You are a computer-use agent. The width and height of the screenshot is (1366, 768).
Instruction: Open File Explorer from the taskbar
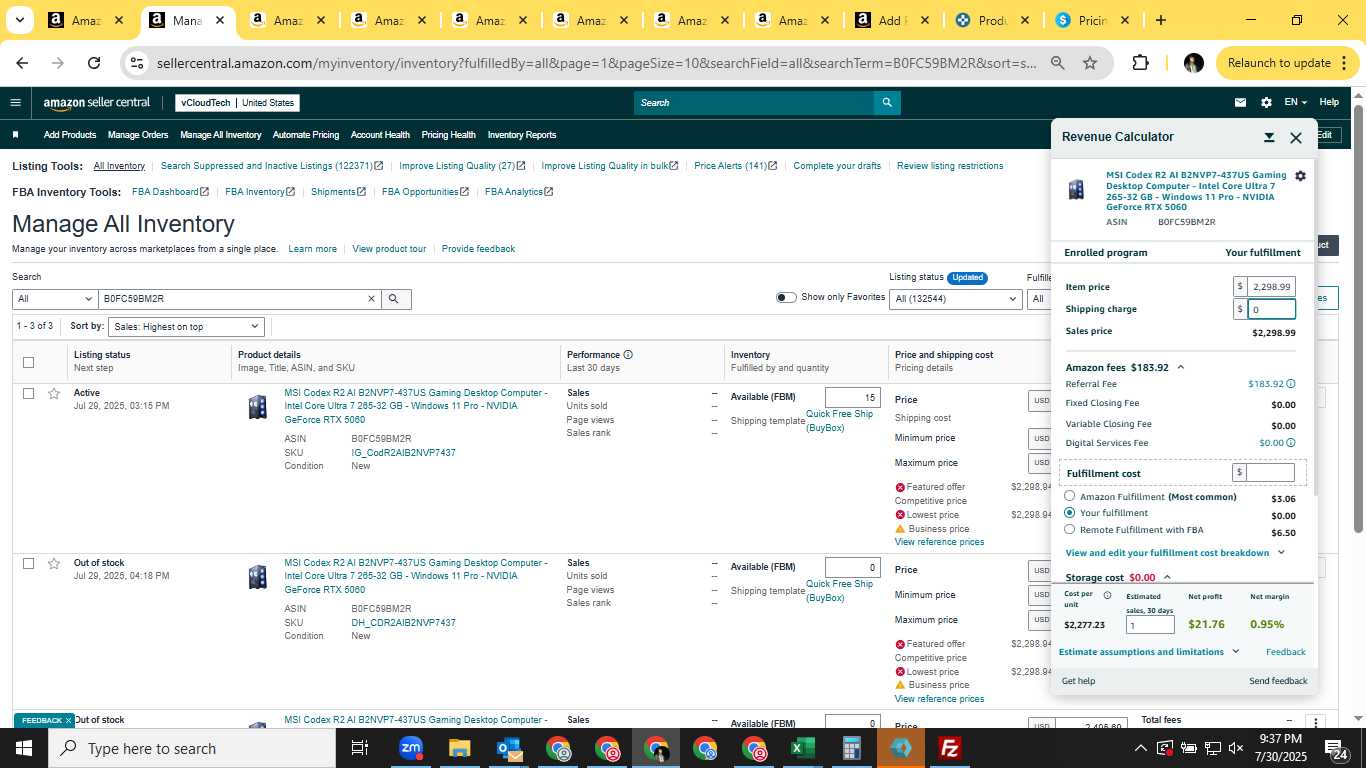click(x=460, y=748)
